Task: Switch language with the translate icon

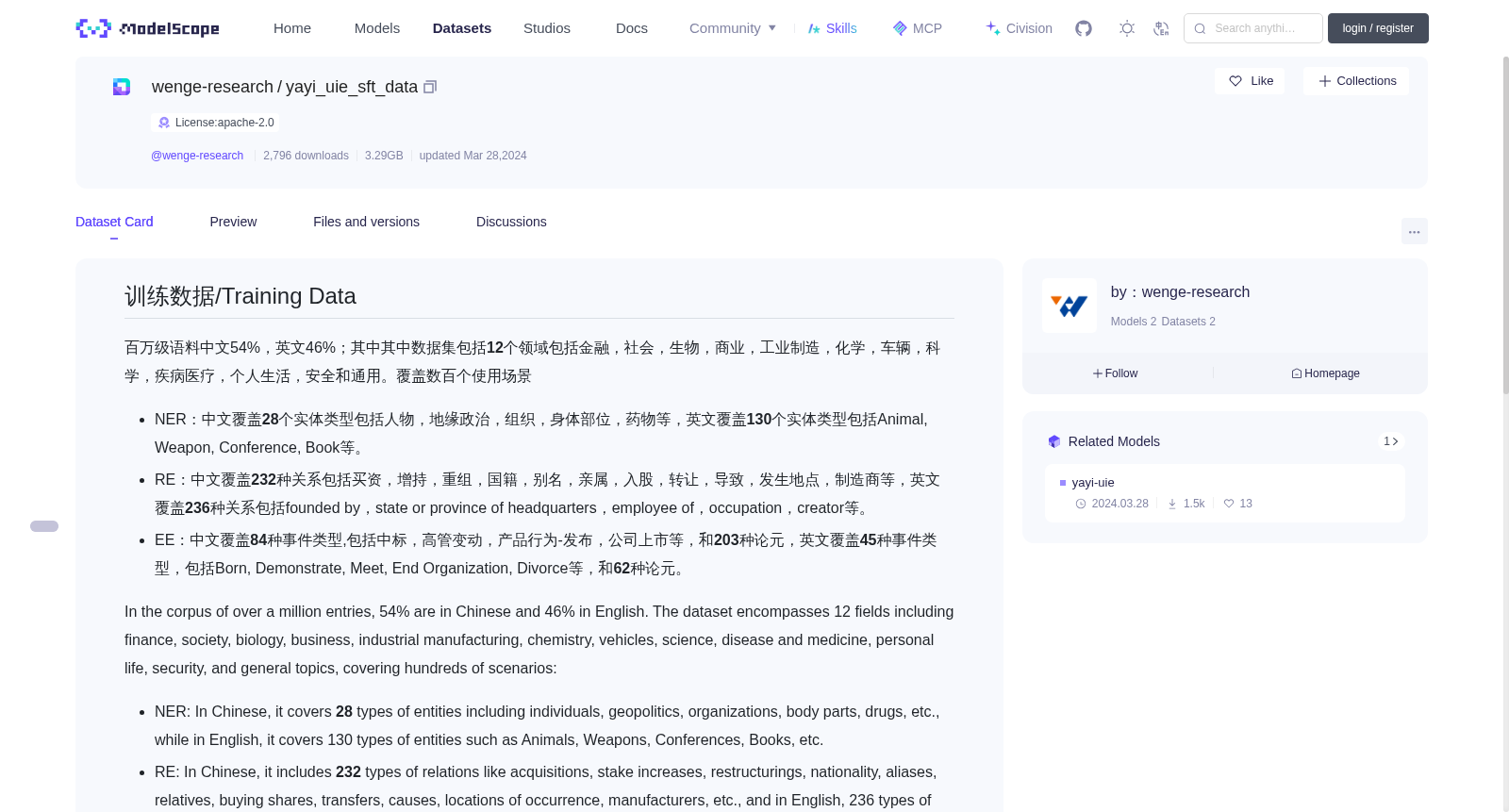Action: point(1161,28)
